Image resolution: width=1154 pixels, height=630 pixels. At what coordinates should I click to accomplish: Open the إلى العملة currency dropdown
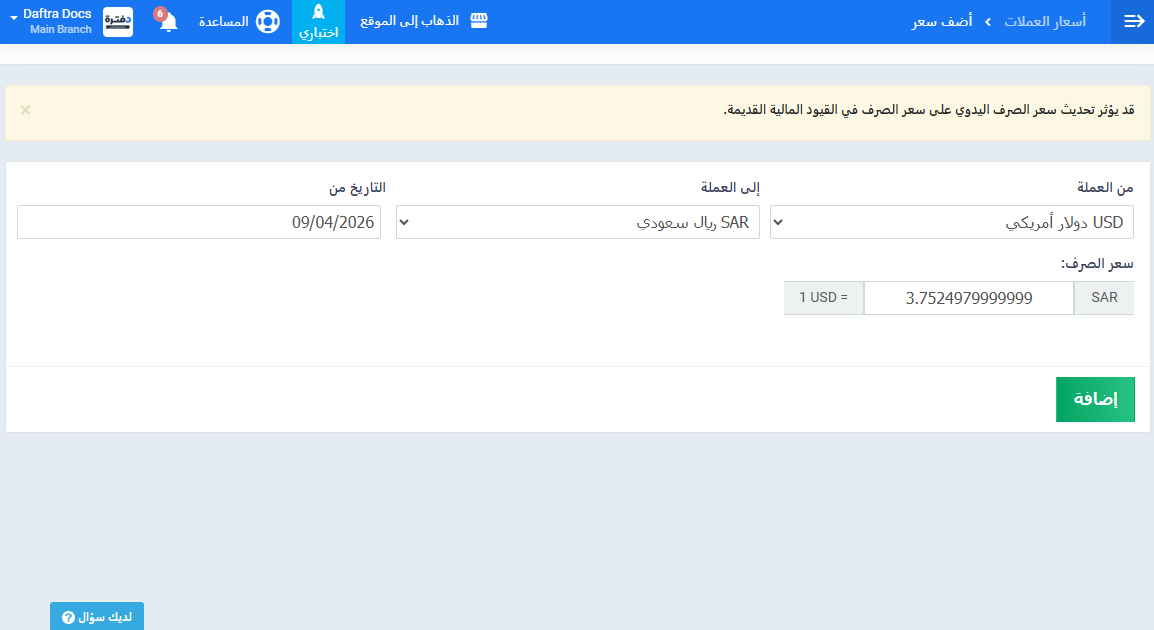tap(578, 223)
